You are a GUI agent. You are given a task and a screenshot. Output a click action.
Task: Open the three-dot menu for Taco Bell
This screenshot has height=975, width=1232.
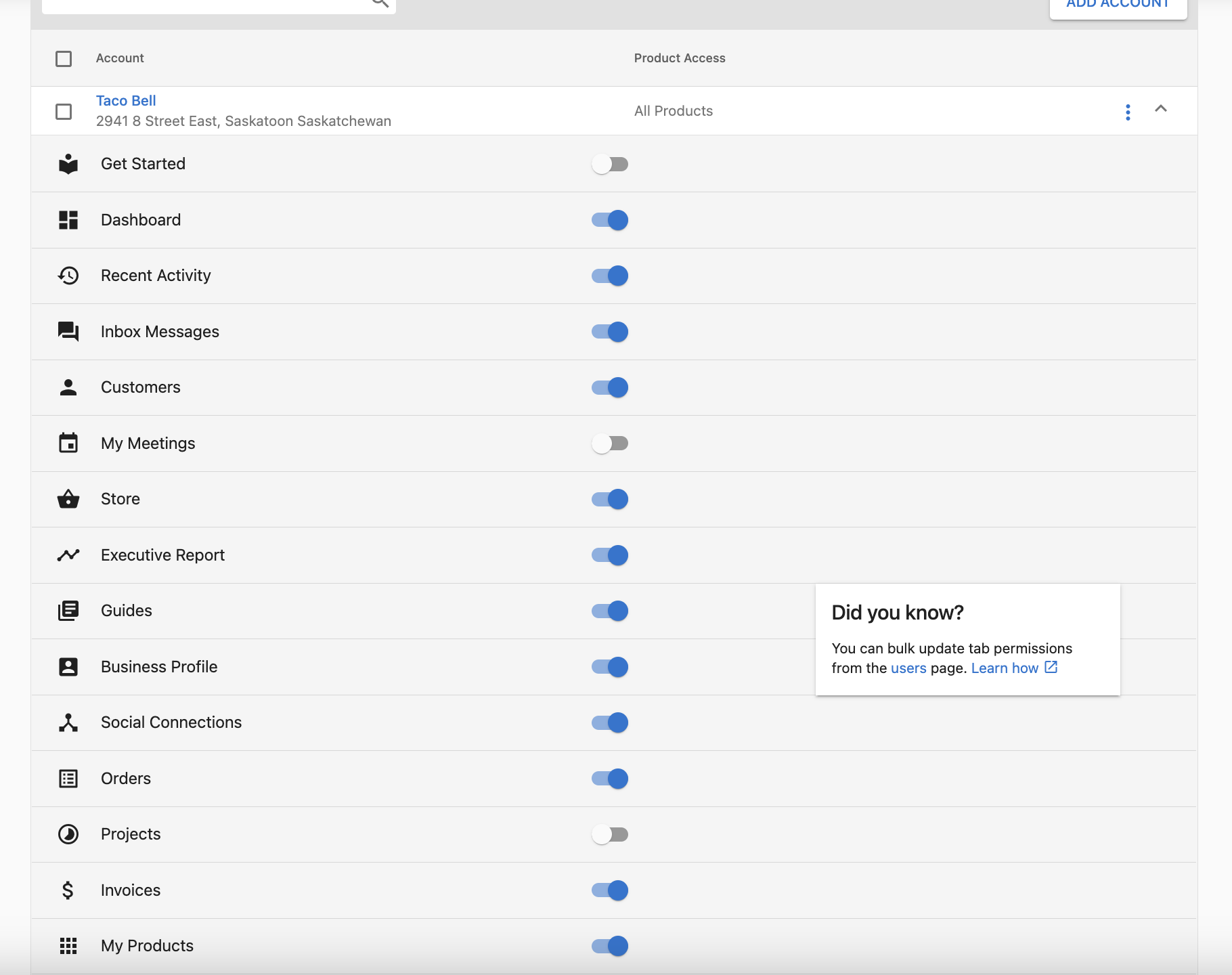[x=1128, y=112]
